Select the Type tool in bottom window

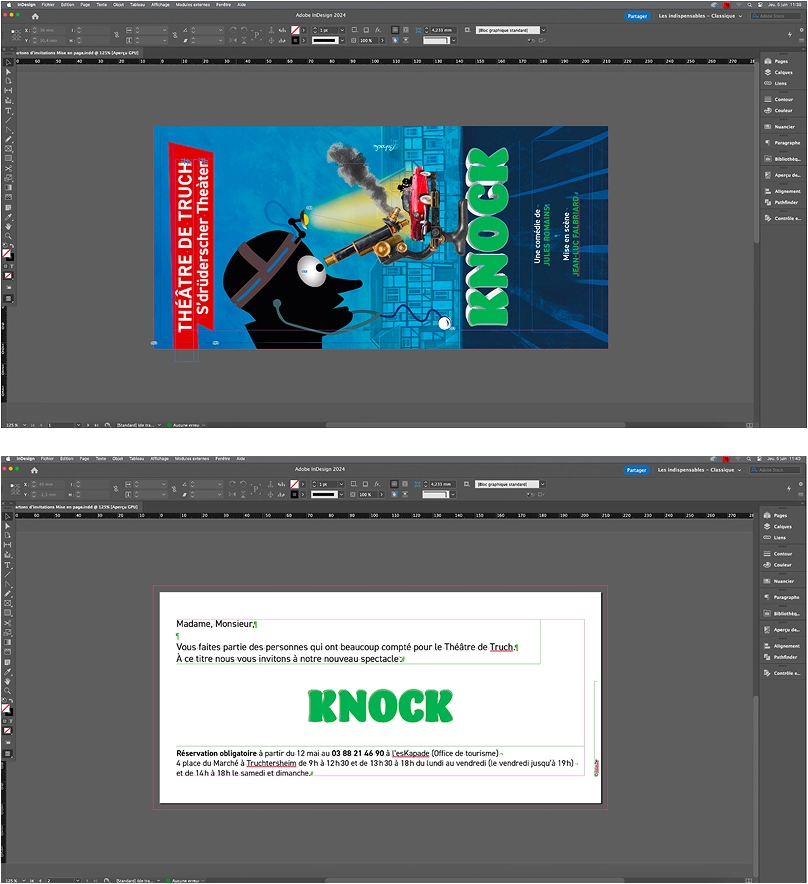click(8, 565)
